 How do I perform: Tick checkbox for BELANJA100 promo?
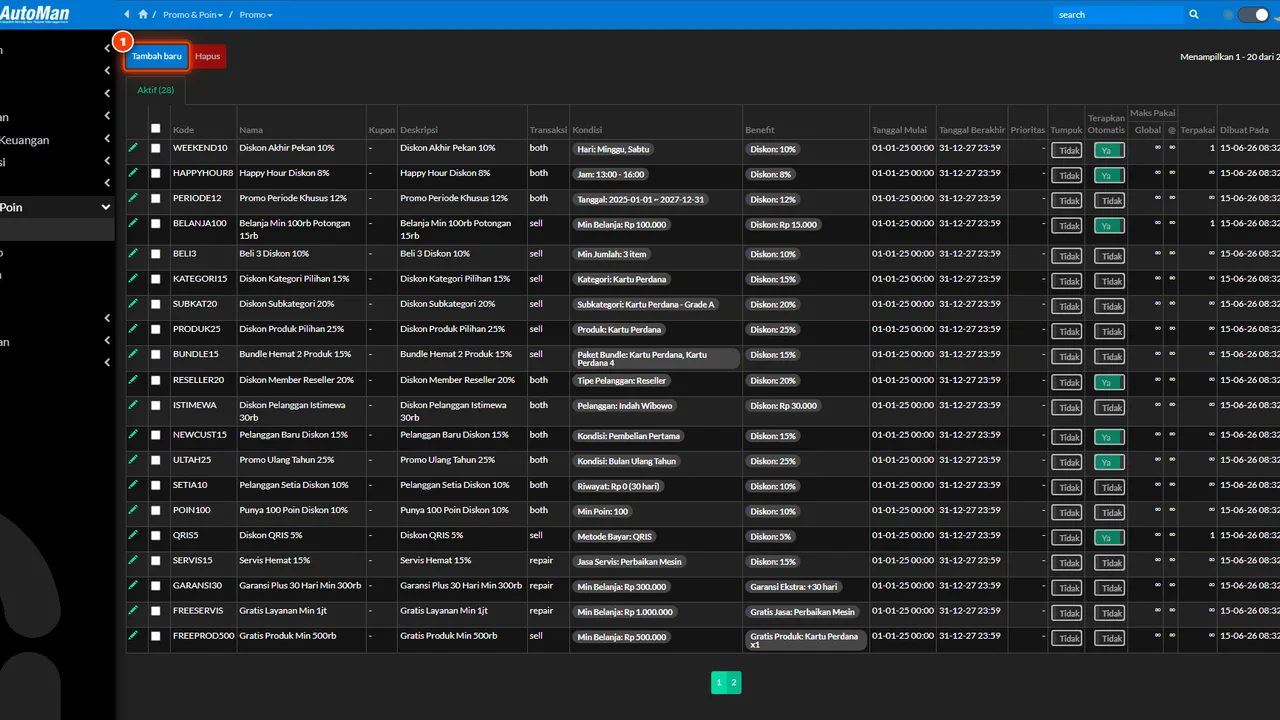155,223
